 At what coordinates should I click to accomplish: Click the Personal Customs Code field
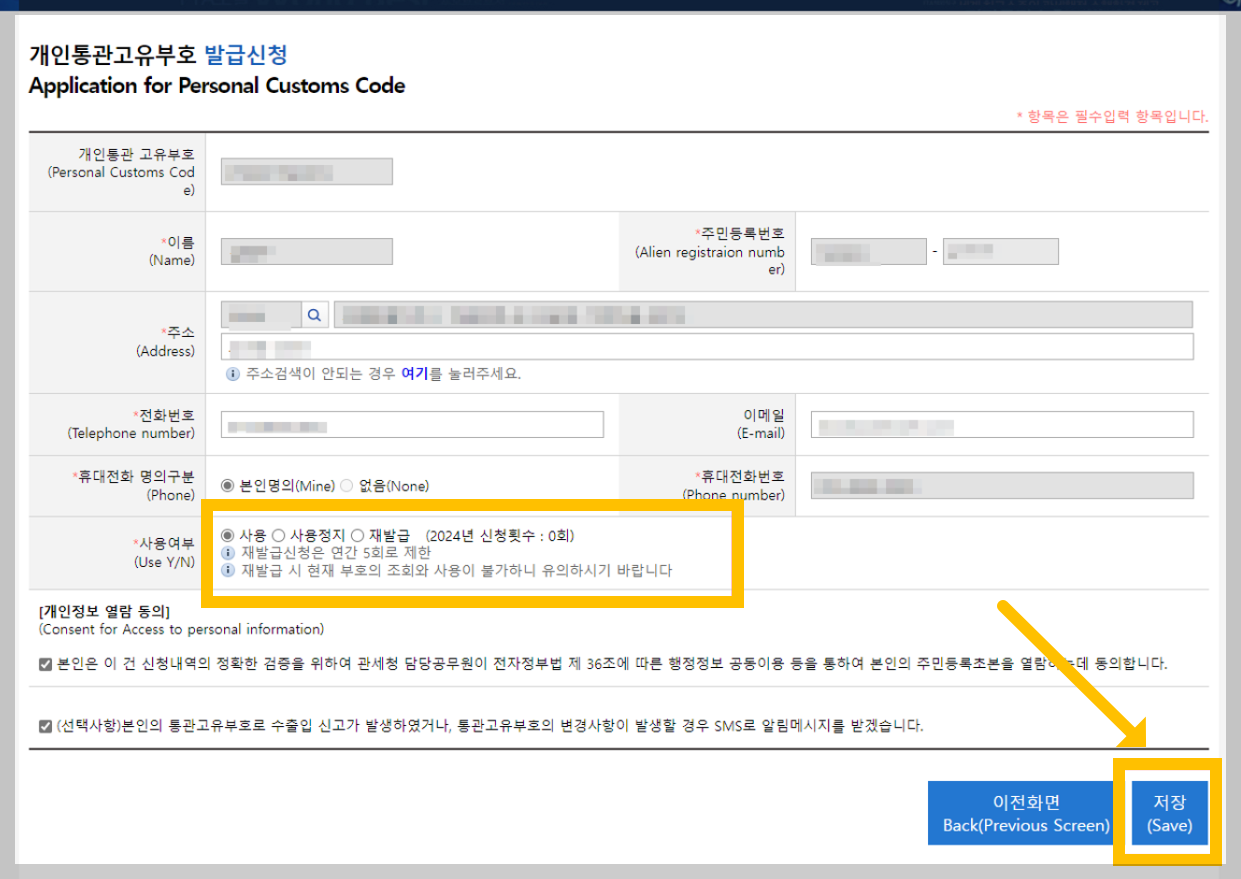[307, 172]
